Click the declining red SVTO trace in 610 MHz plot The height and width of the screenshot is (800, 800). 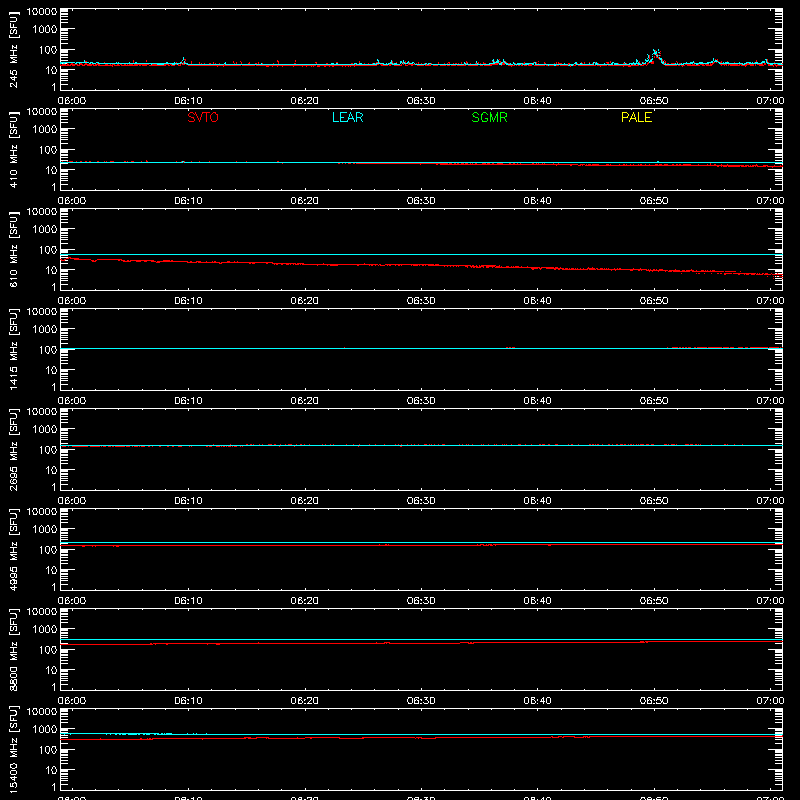coord(421,265)
